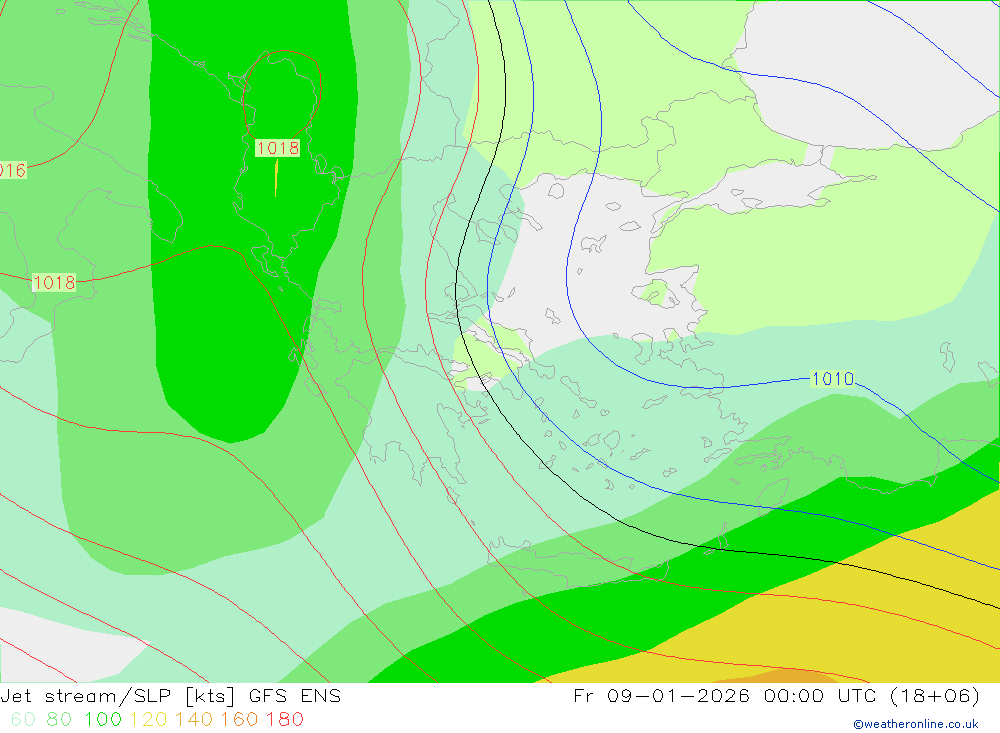The image size is (1000, 733).
Task: Click the Jet stream/SLP title text
Action: (x=86, y=695)
